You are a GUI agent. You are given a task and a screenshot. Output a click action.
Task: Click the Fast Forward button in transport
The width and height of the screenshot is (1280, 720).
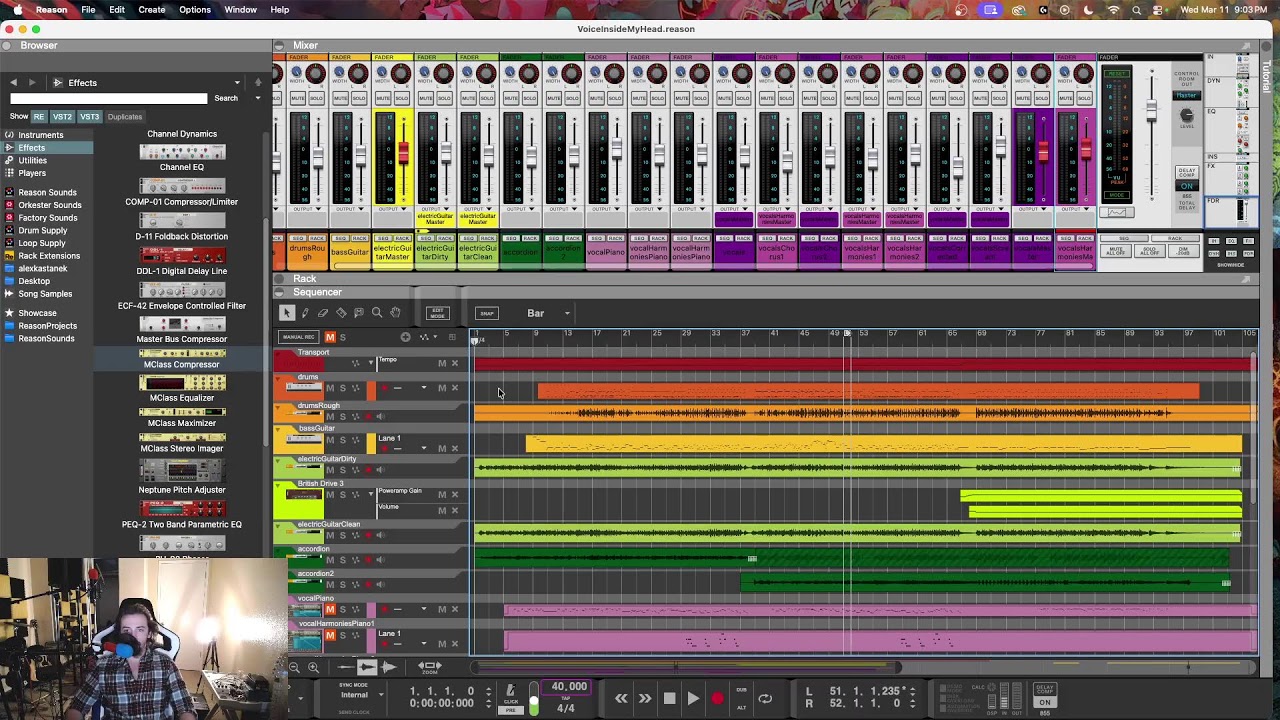tap(645, 699)
